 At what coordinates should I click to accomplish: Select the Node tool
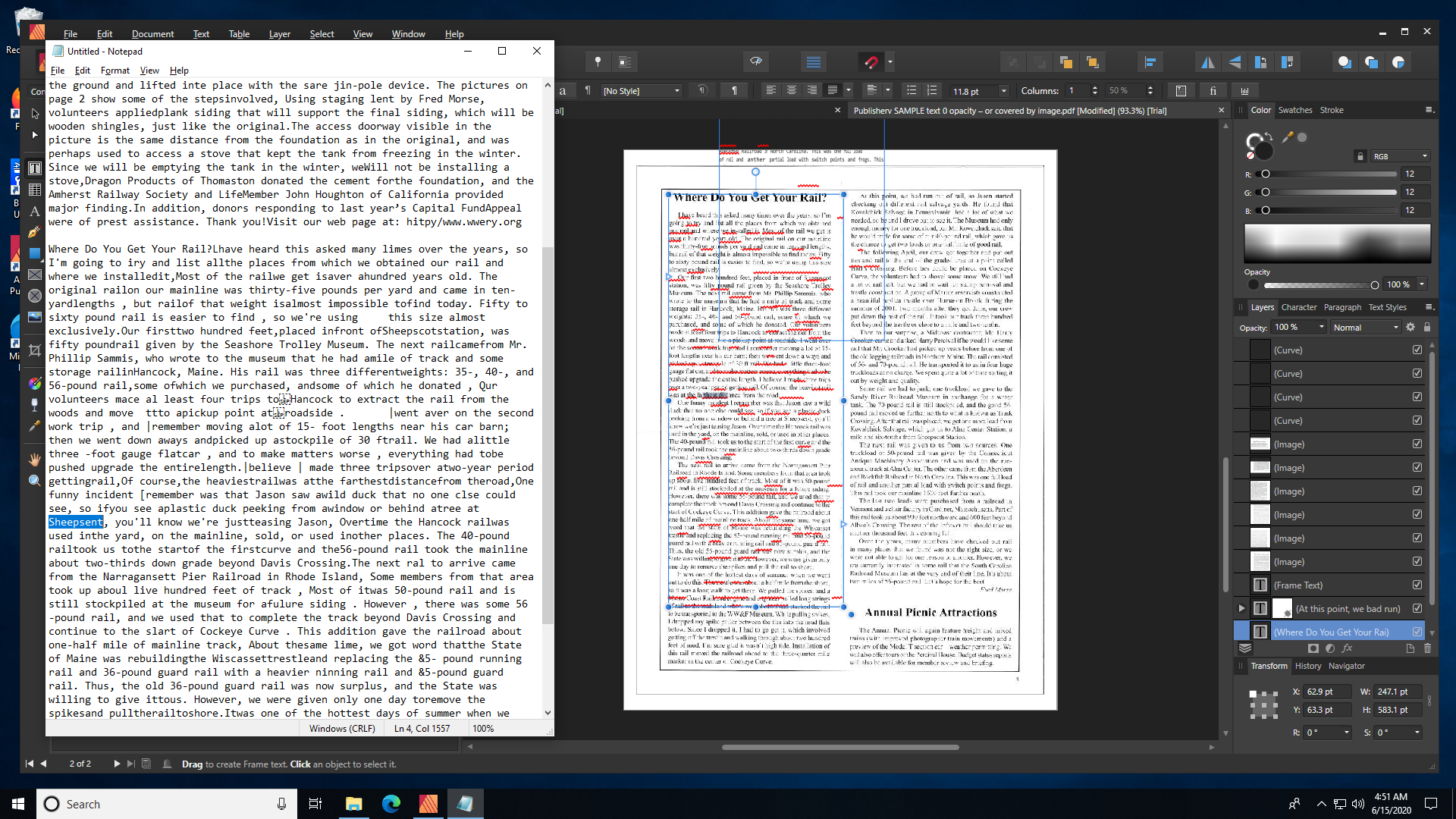tap(35, 135)
